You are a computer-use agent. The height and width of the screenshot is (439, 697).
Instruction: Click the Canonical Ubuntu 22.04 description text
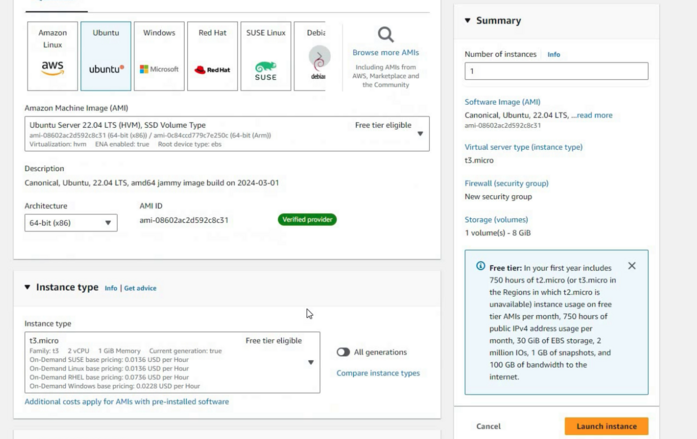(x=152, y=183)
